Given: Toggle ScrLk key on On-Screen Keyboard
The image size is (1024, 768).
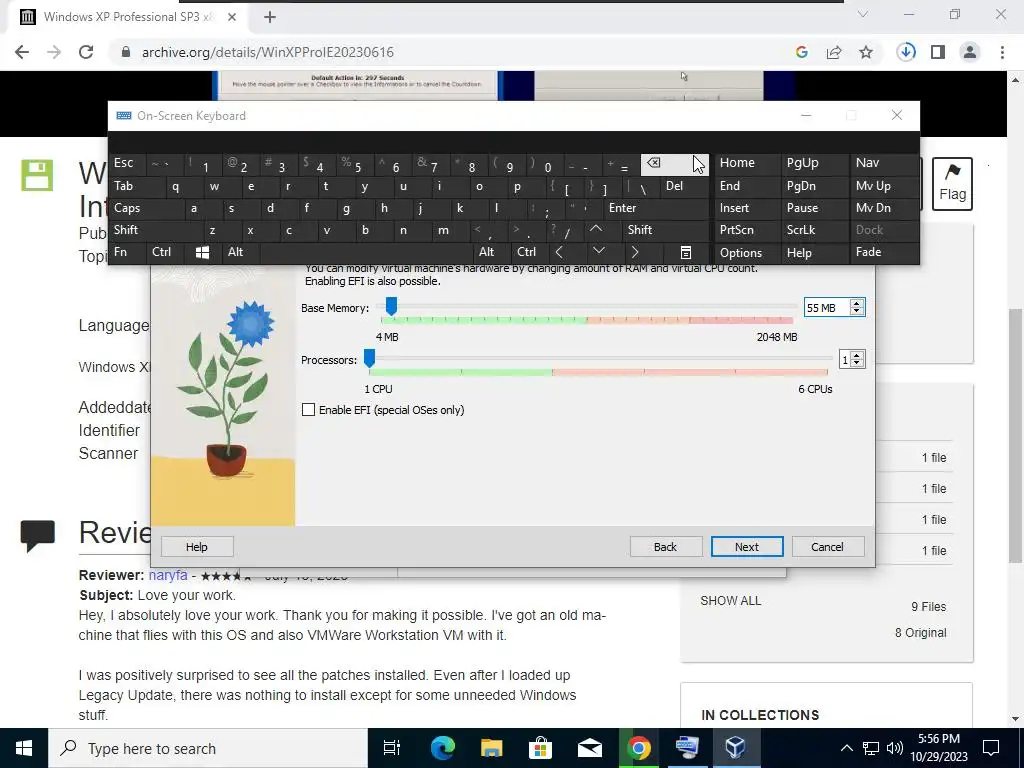Looking at the screenshot, I should pos(813,230).
